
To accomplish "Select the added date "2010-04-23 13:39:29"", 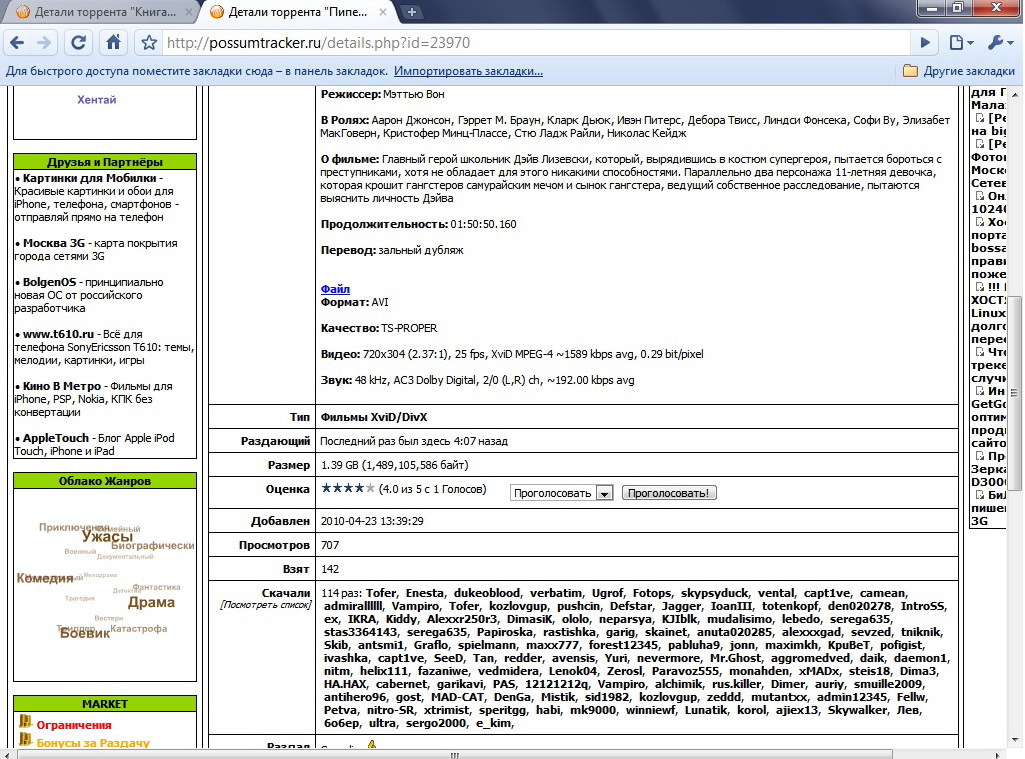I will pyautogui.click(x=372, y=521).
